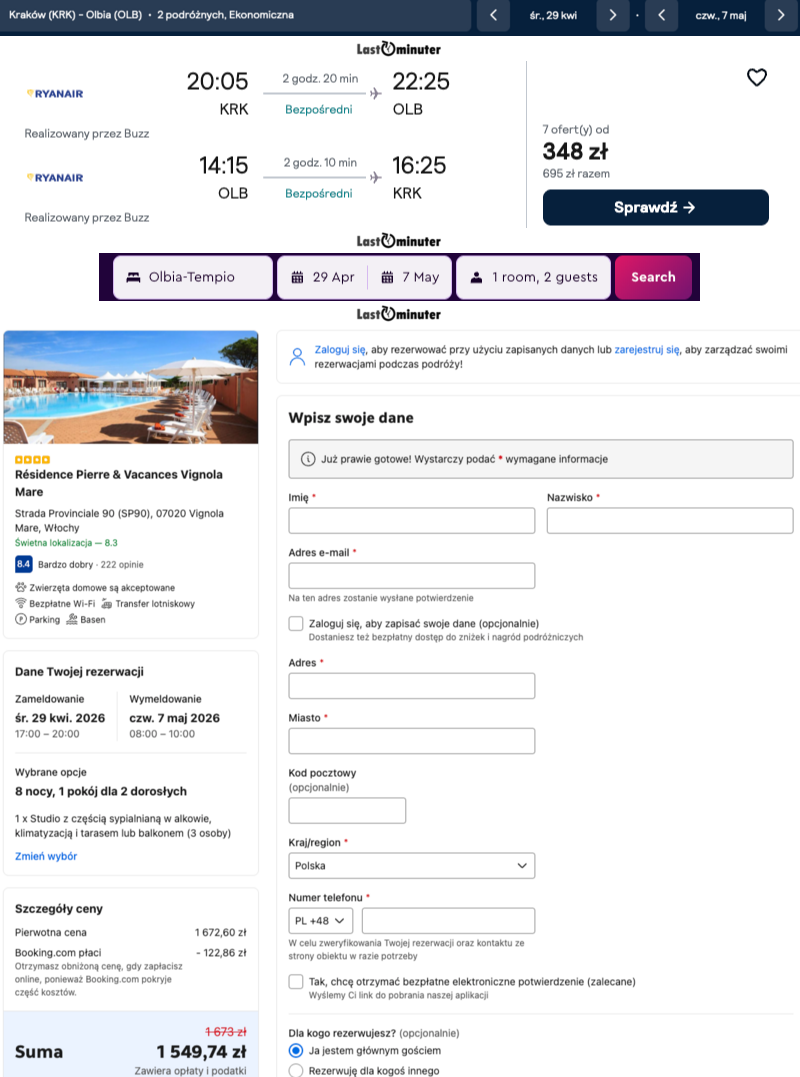The width and height of the screenshot is (800, 1077).
Task: Go to previous return date arrow
Action: pos(661,15)
